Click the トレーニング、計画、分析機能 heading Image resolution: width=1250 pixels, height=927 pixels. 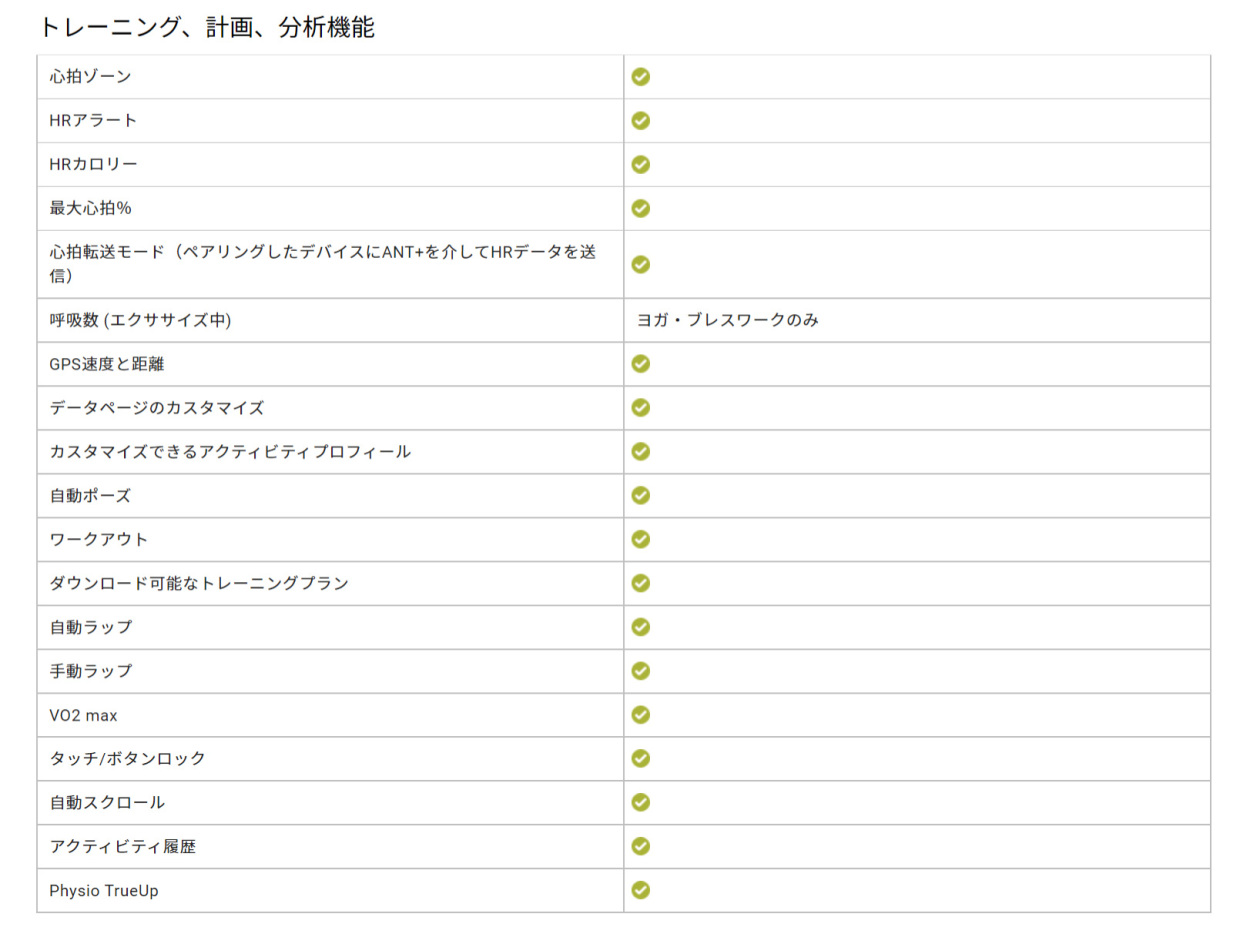click(207, 27)
